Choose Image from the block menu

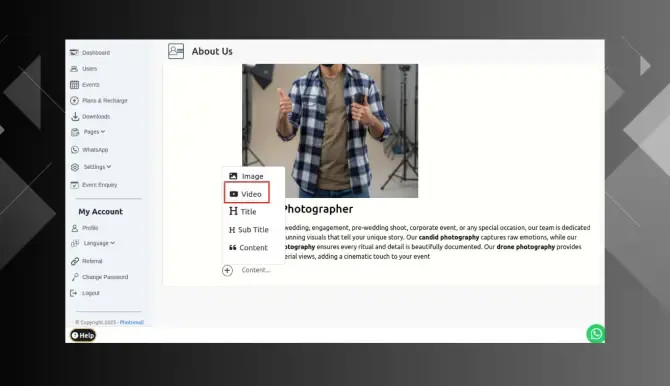(253, 176)
